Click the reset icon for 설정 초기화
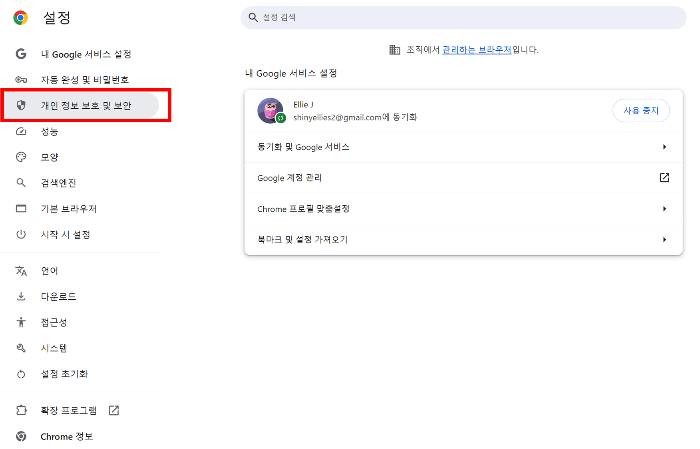This screenshot has height=449, width=700. point(21,374)
